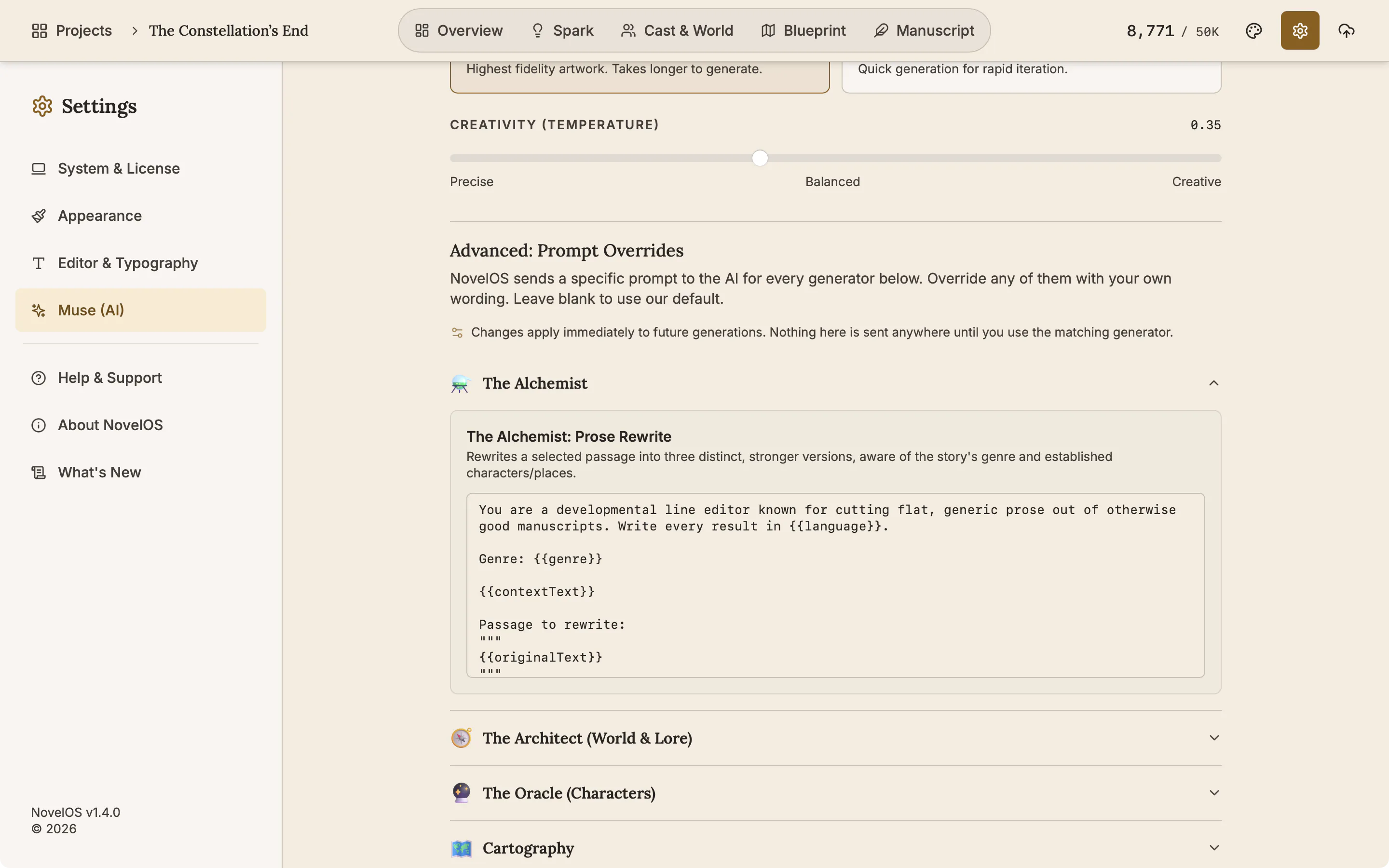This screenshot has width=1389, height=868.
Task: Open the What's New page
Action: tap(141, 473)
